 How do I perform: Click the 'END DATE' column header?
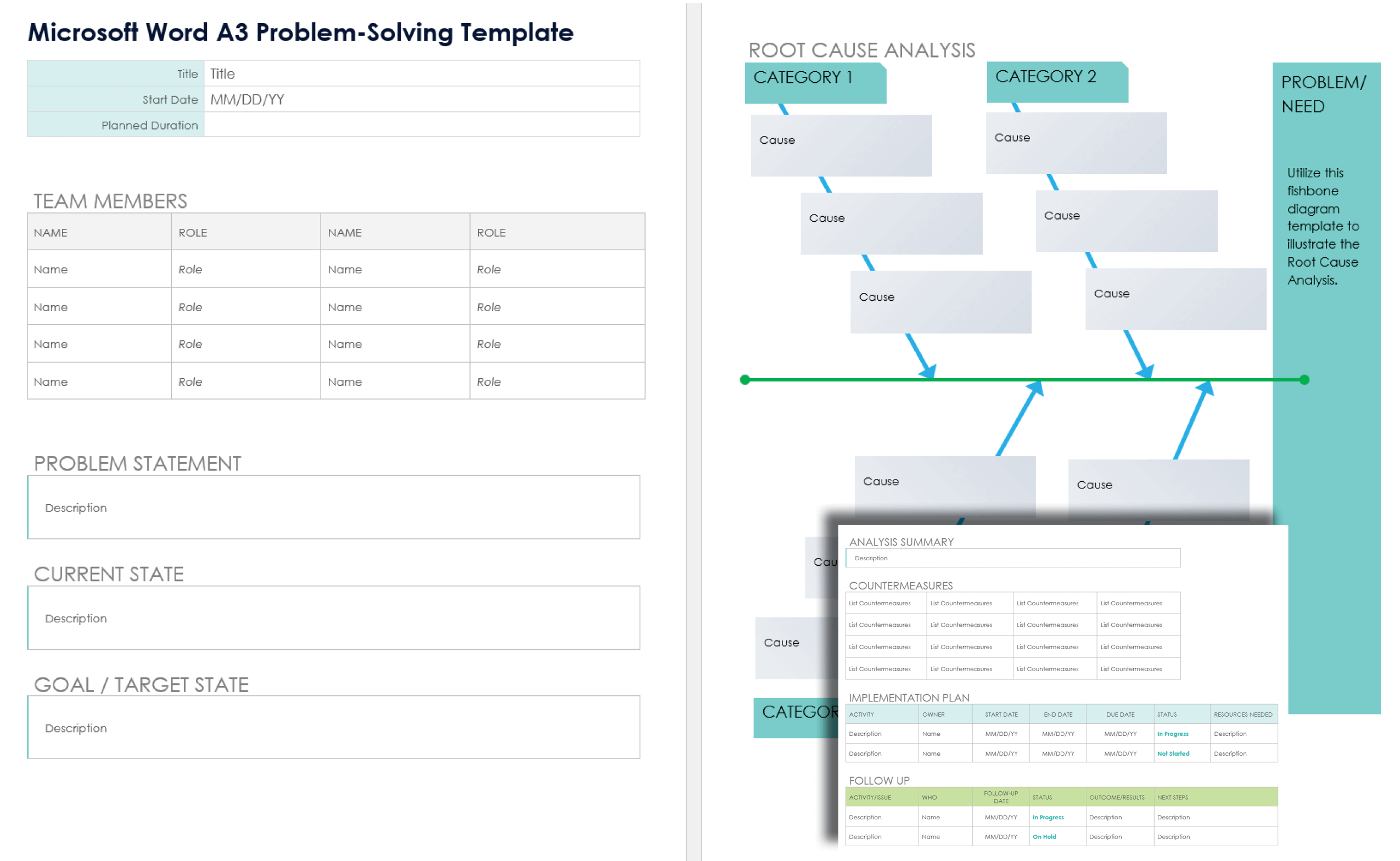click(1058, 714)
